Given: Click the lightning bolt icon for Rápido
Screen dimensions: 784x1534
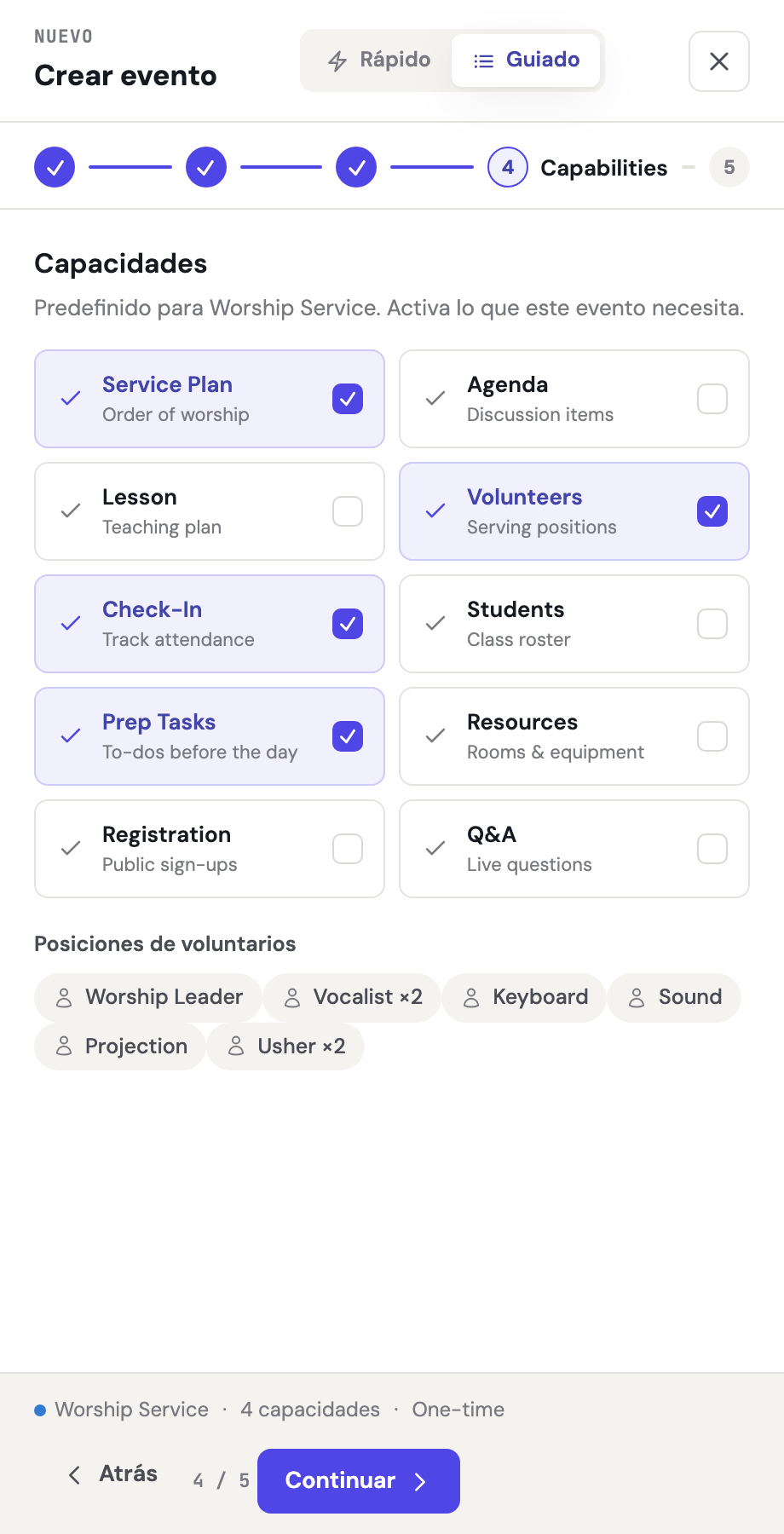Looking at the screenshot, I should click(337, 61).
